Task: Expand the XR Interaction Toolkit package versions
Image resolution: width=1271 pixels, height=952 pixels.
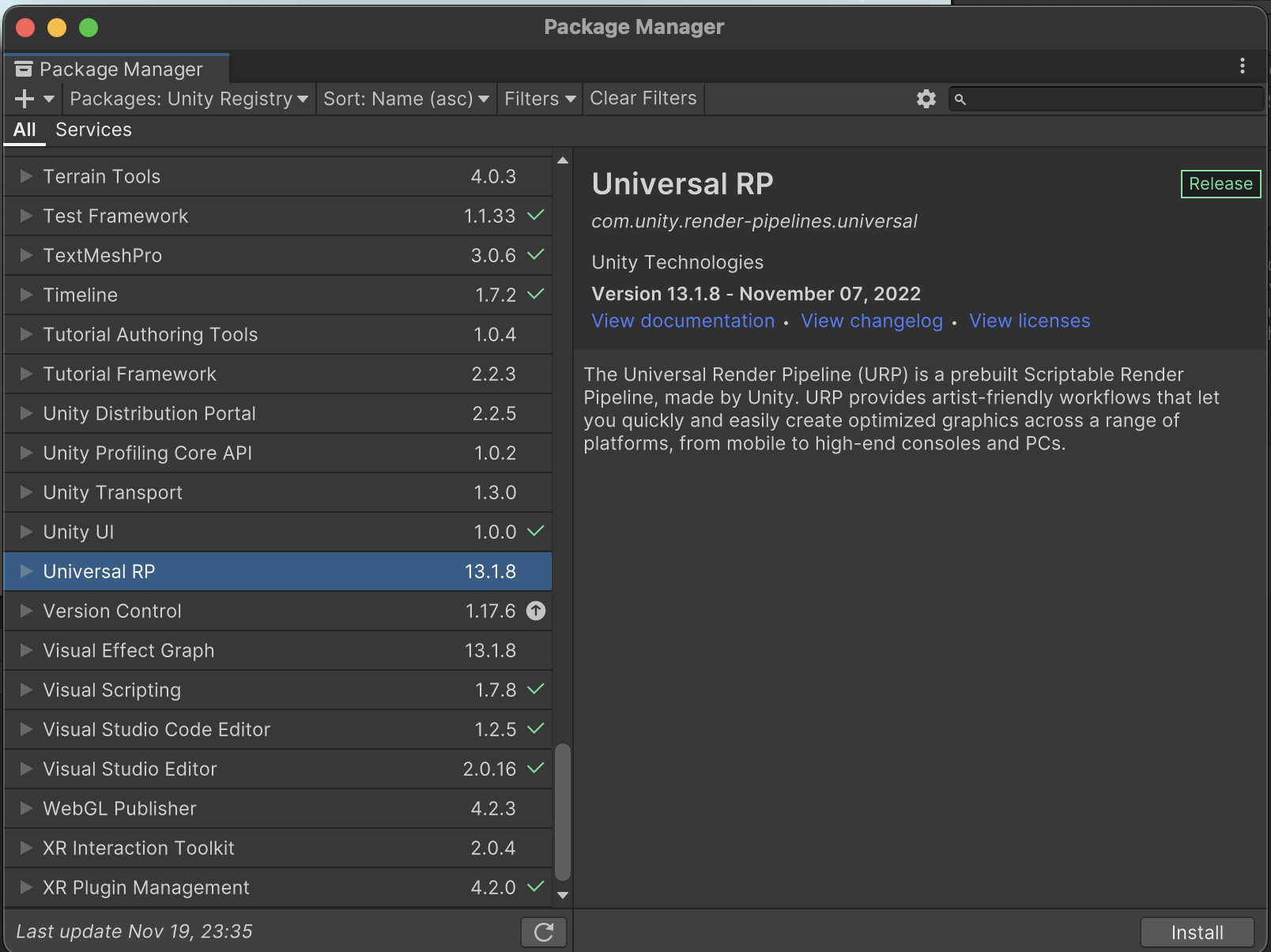Action: pyautogui.click(x=26, y=848)
